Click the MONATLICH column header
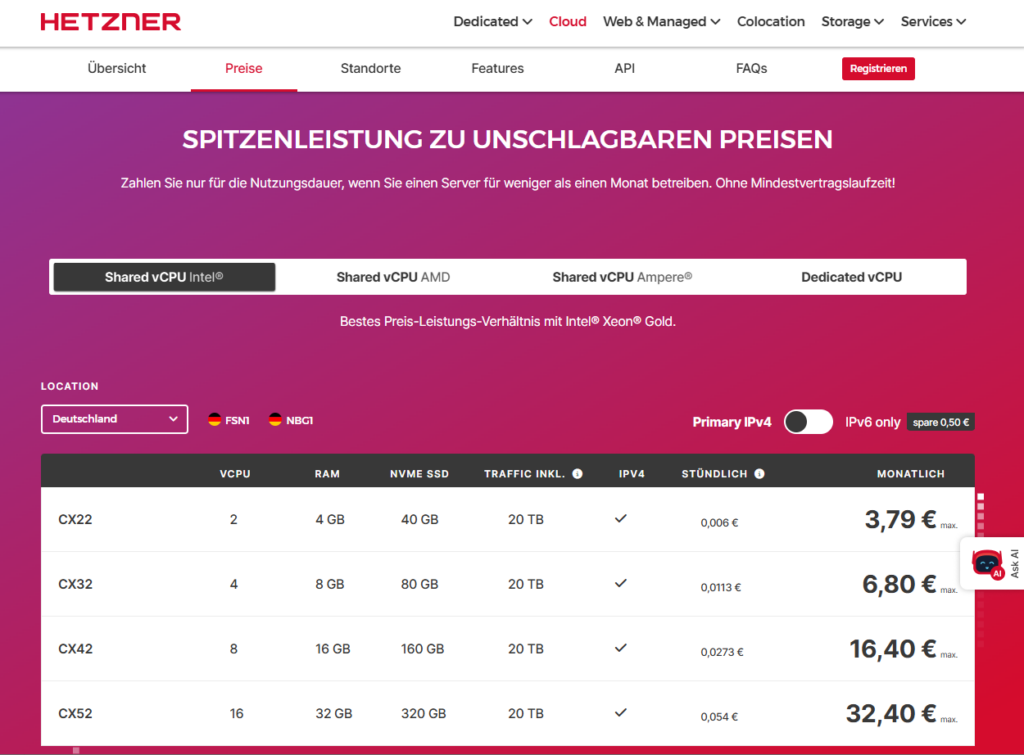The height and width of the screenshot is (755, 1024). pos(910,474)
